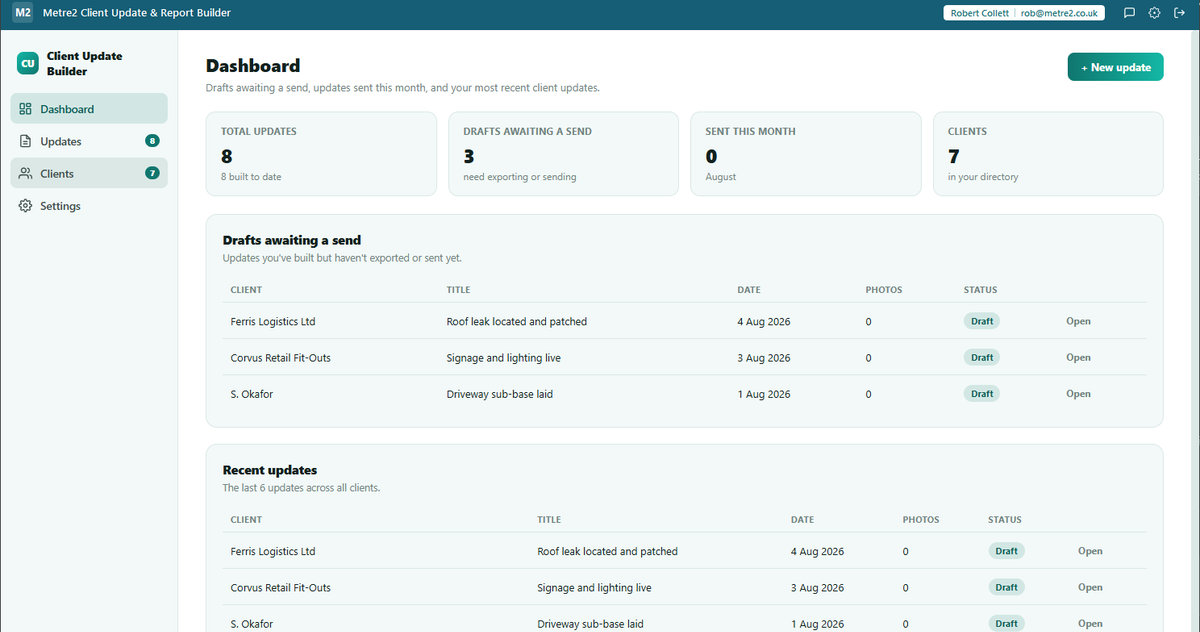Click the Settings gear icon in sidebar
The height and width of the screenshot is (632, 1200).
[26, 206]
